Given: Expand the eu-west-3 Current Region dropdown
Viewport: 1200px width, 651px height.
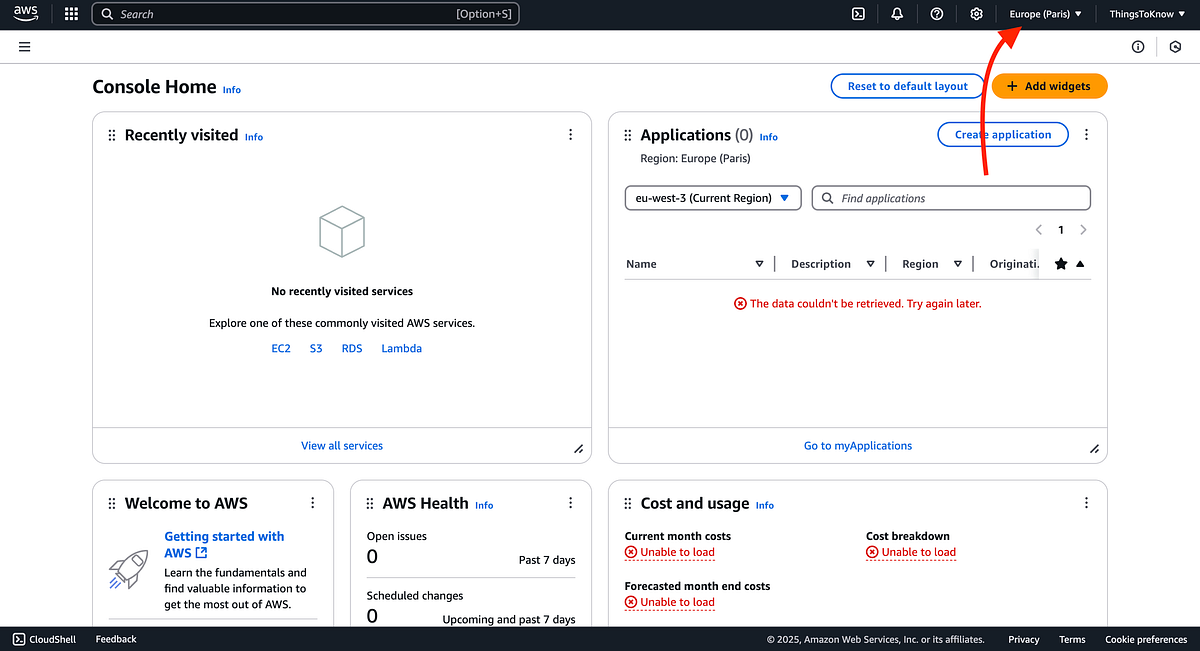Looking at the screenshot, I should pyautogui.click(x=712, y=197).
